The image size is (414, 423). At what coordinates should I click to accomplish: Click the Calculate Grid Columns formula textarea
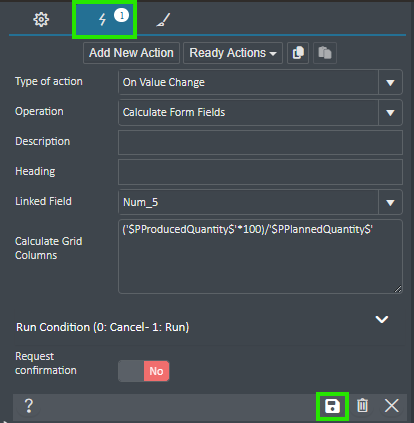pyautogui.click(x=260, y=256)
